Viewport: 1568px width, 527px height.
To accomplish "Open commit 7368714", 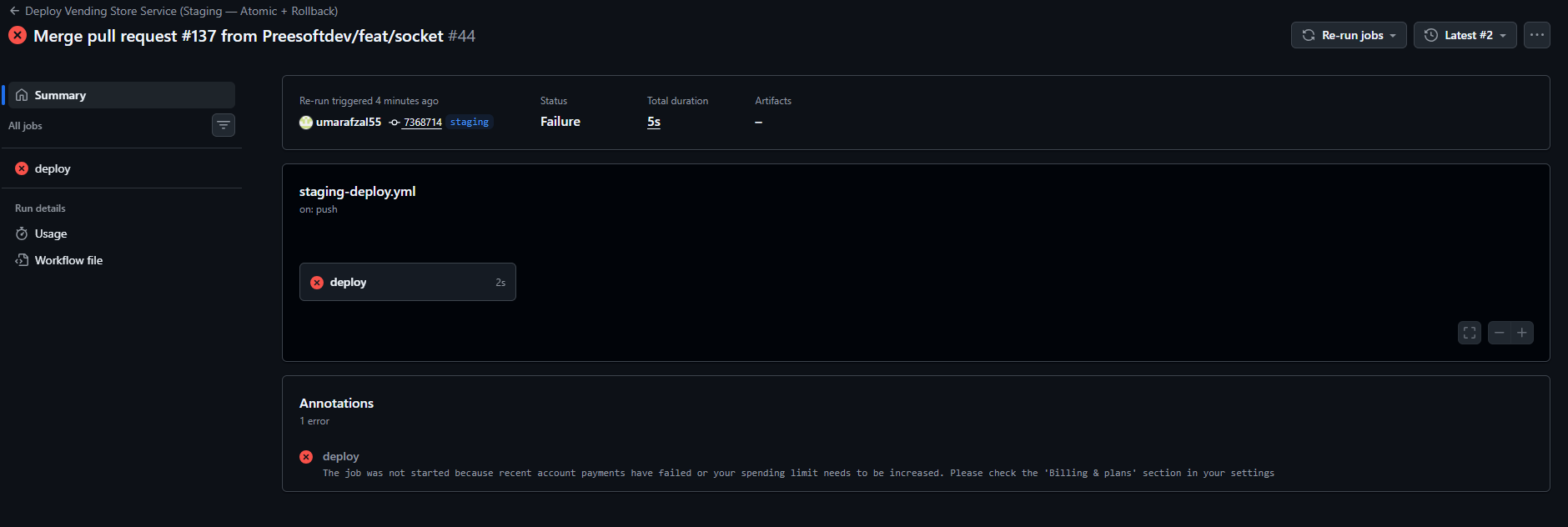I will [422, 123].
